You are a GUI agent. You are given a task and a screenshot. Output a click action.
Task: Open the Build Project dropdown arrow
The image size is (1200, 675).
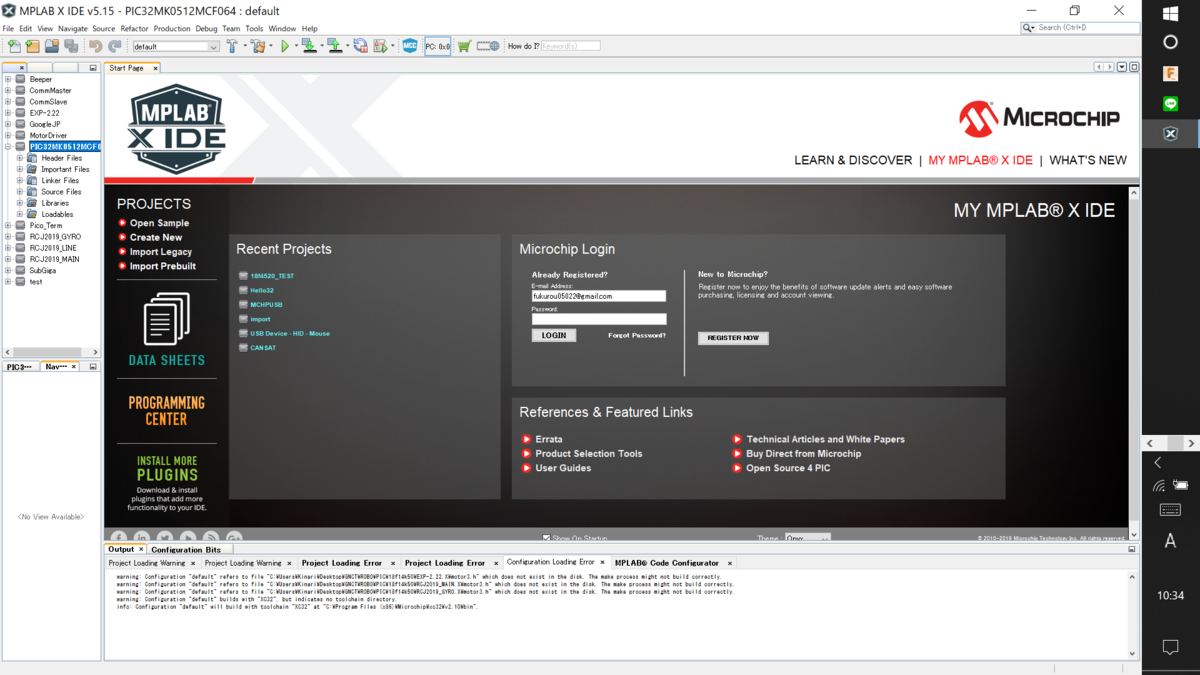coord(244,46)
